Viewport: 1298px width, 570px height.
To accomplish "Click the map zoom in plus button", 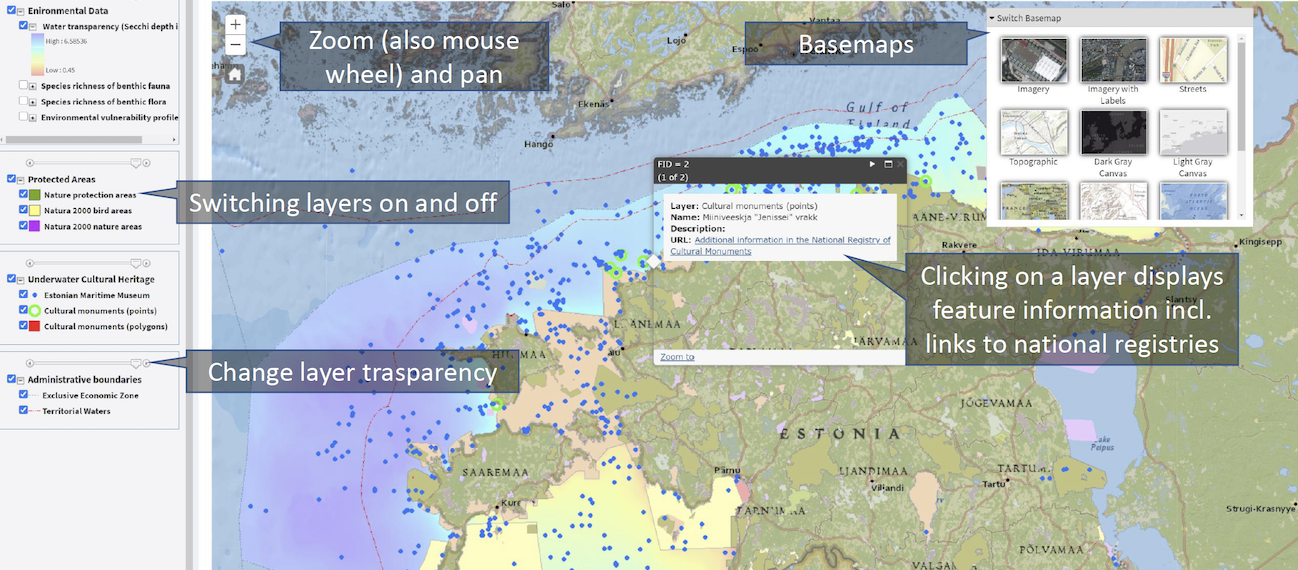I will coord(234,24).
